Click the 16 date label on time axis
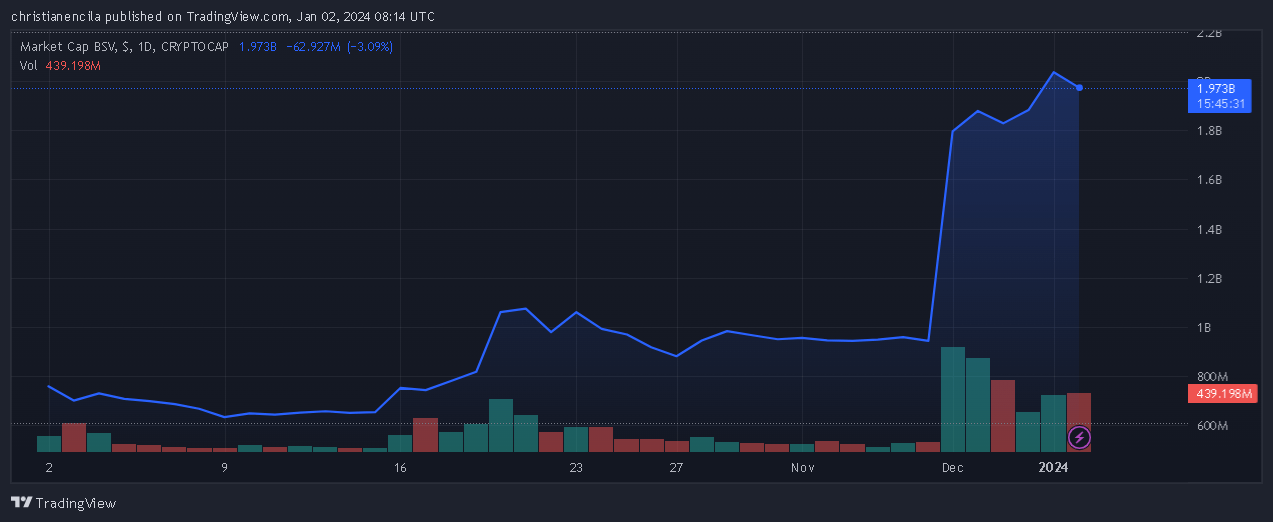 pos(400,467)
